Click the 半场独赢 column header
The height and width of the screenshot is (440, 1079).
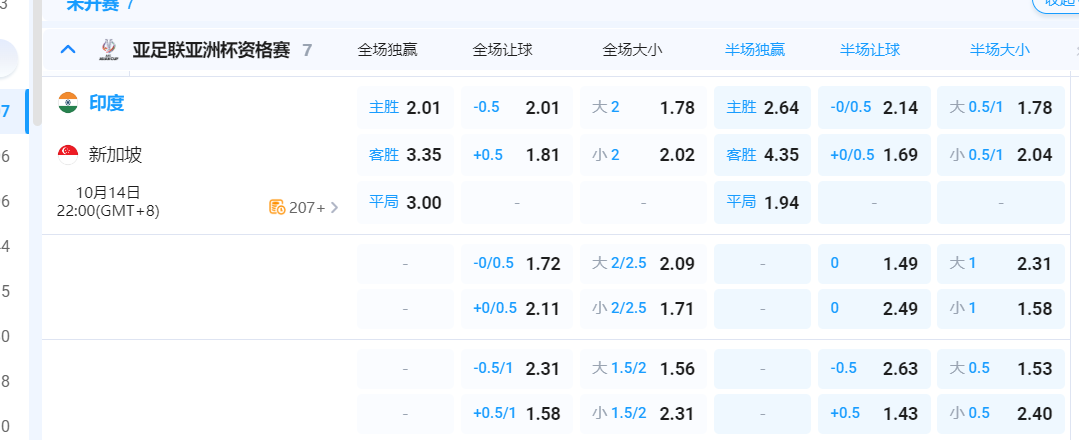[755, 49]
